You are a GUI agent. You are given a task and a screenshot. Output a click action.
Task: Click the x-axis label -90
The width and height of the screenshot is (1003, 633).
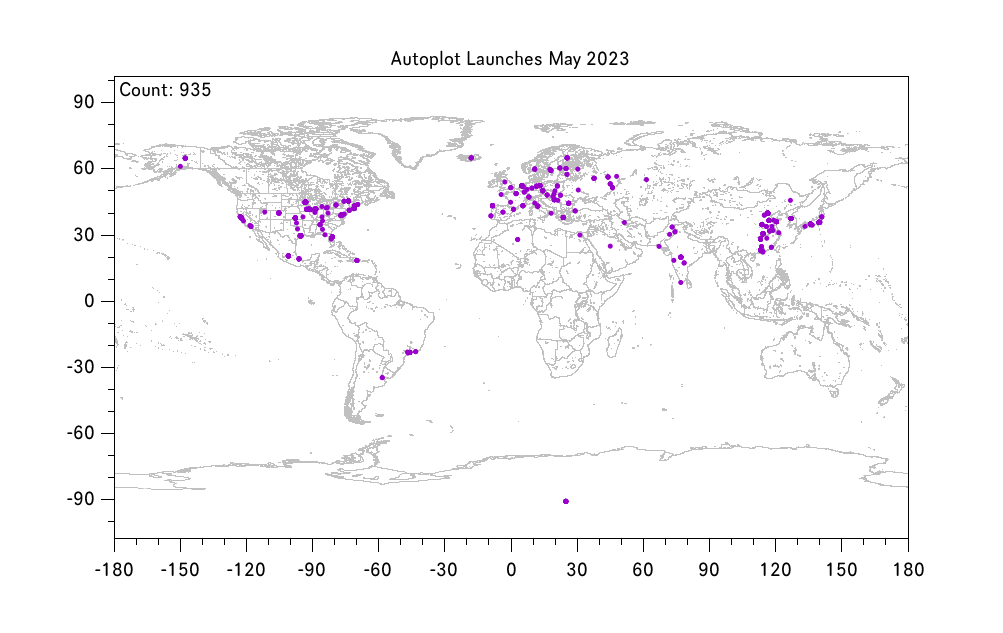coord(312,570)
